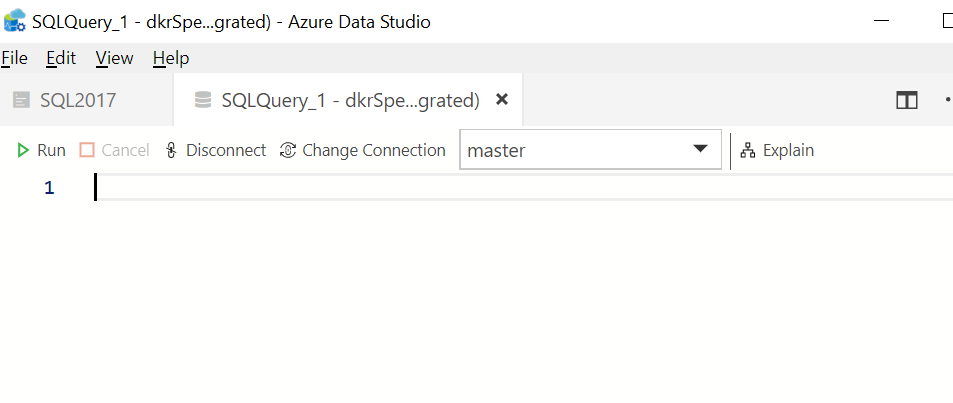This screenshot has height=403, width=953.
Task: Close the SQLQuery_1 tab
Action: [x=502, y=99]
